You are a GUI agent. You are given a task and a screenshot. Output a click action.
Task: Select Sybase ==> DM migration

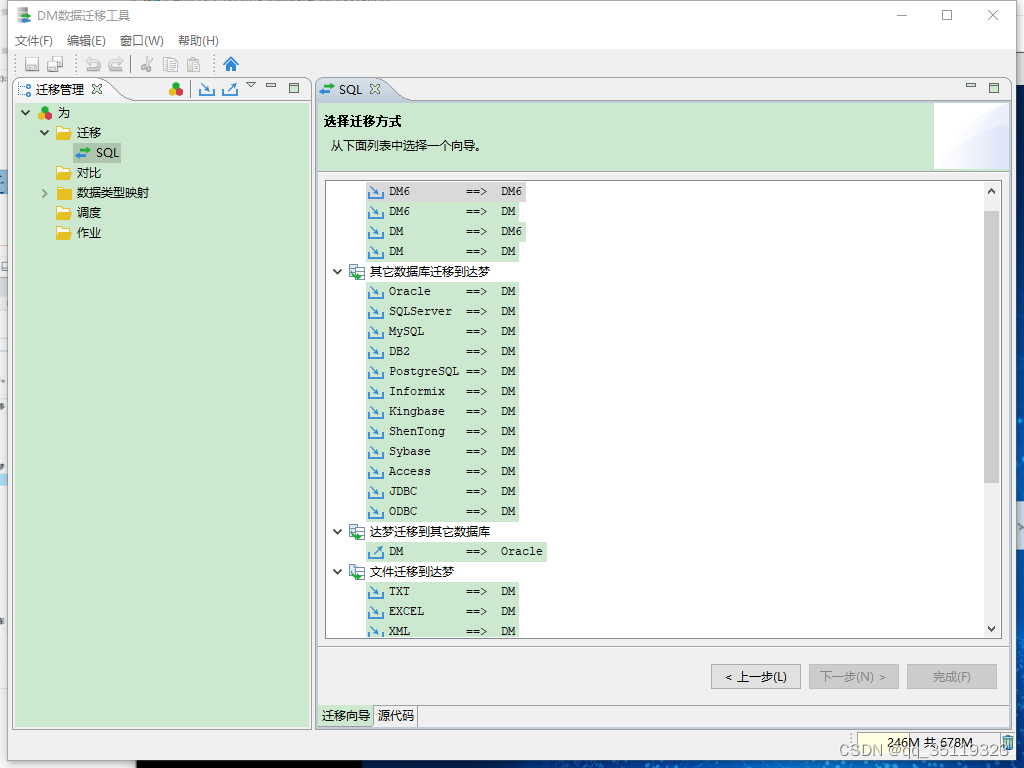click(x=443, y=452)
